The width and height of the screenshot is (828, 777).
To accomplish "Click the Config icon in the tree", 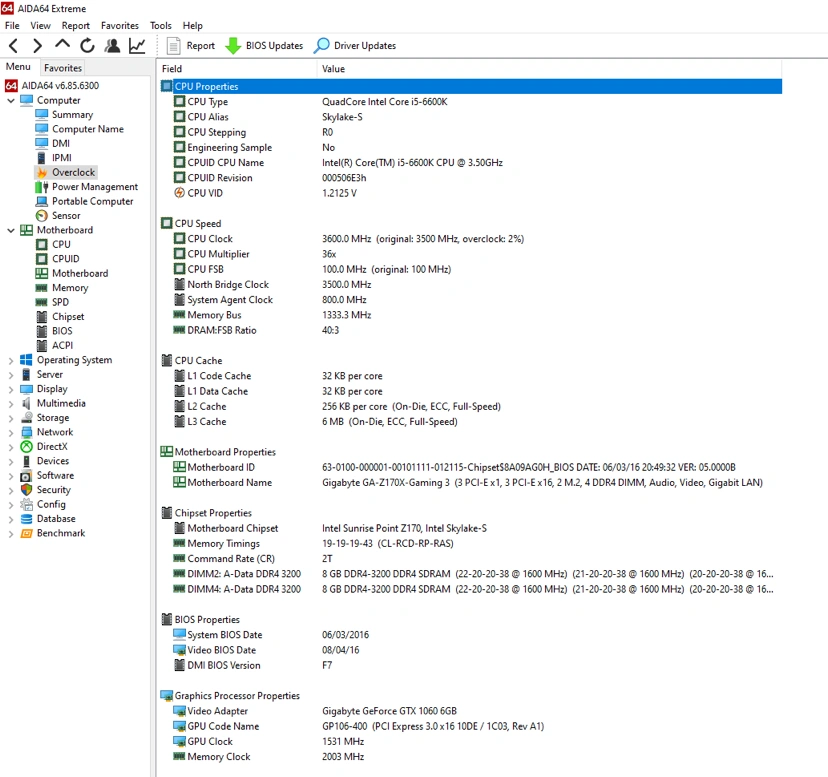I will (x=26, y=504).
